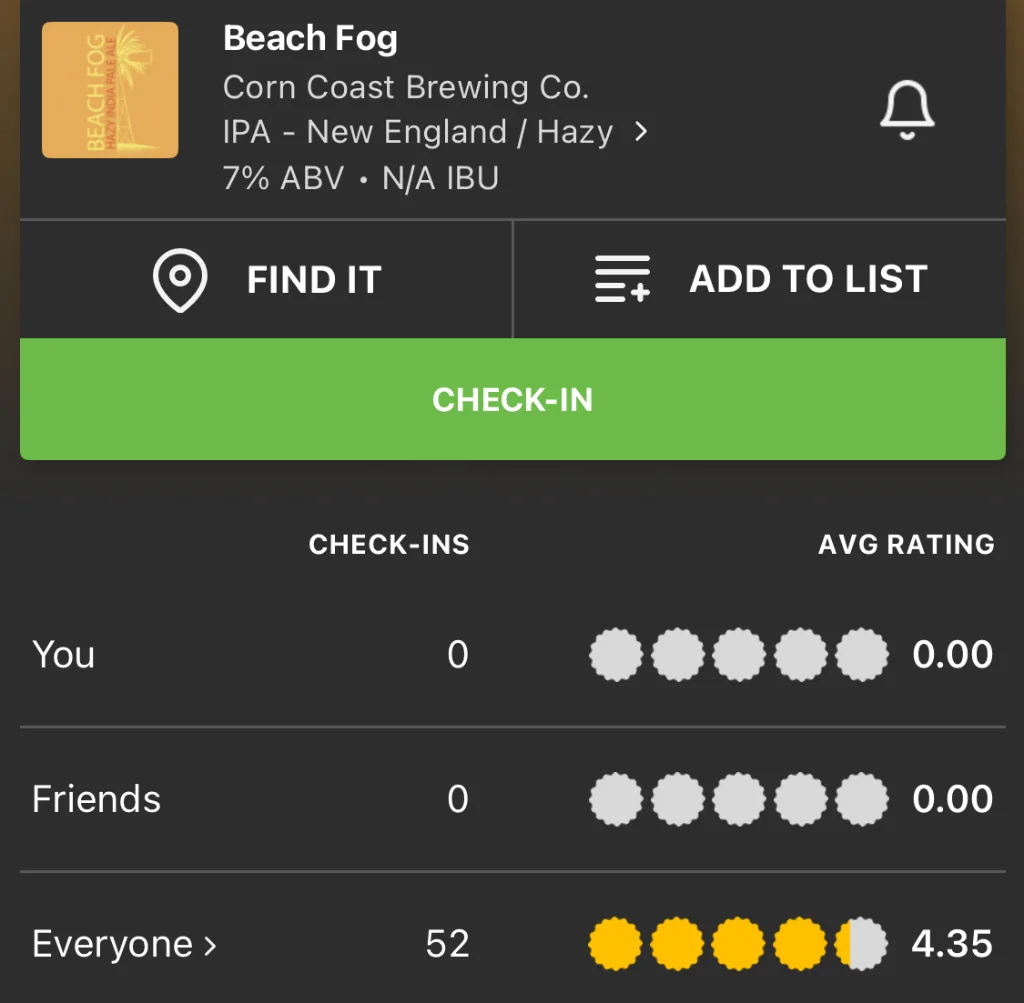Select the Friends check-ins row
This screenshot has width=1024, height=1003.
97,800
